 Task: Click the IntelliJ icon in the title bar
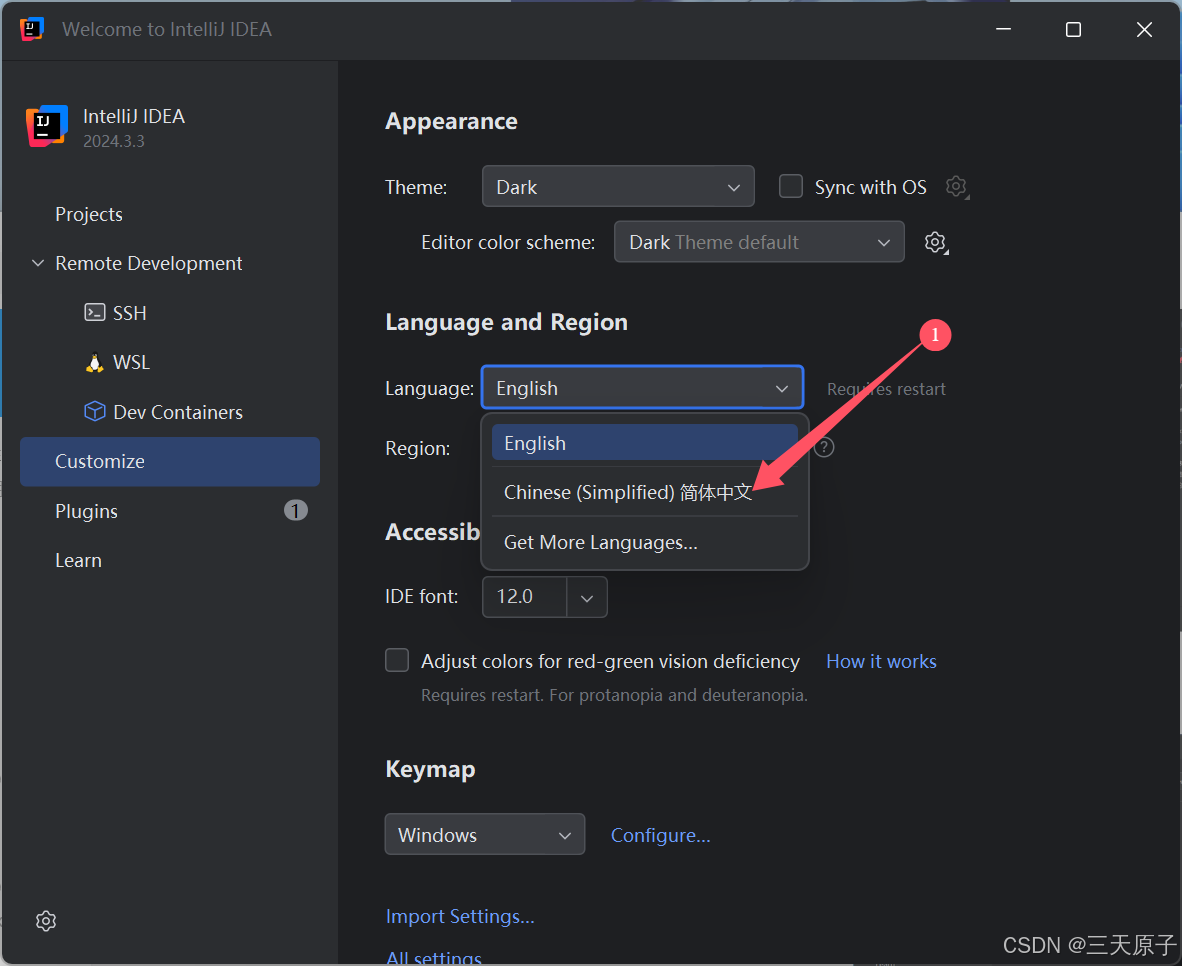(32, 29)
